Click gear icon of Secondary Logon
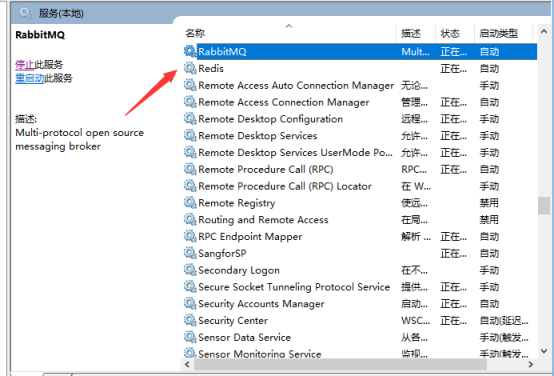The image size is (554, 376). (x=190, y=270)
